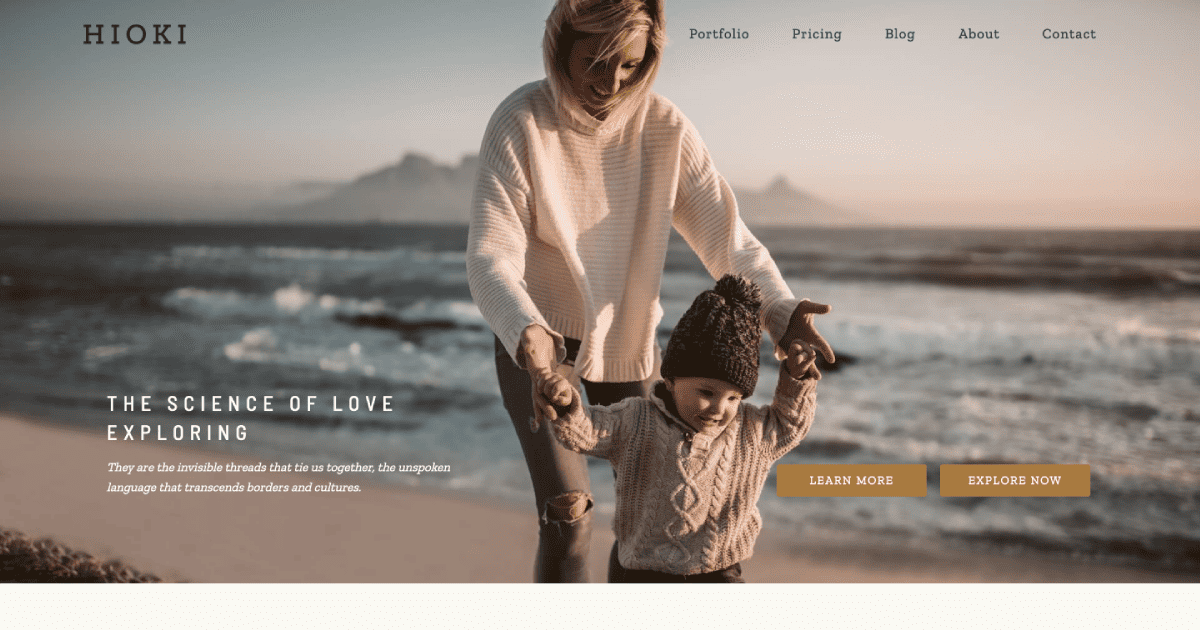Viewport: 1200px width, 630px height.
Task: Go to the Pricing page
Action: 817,34
